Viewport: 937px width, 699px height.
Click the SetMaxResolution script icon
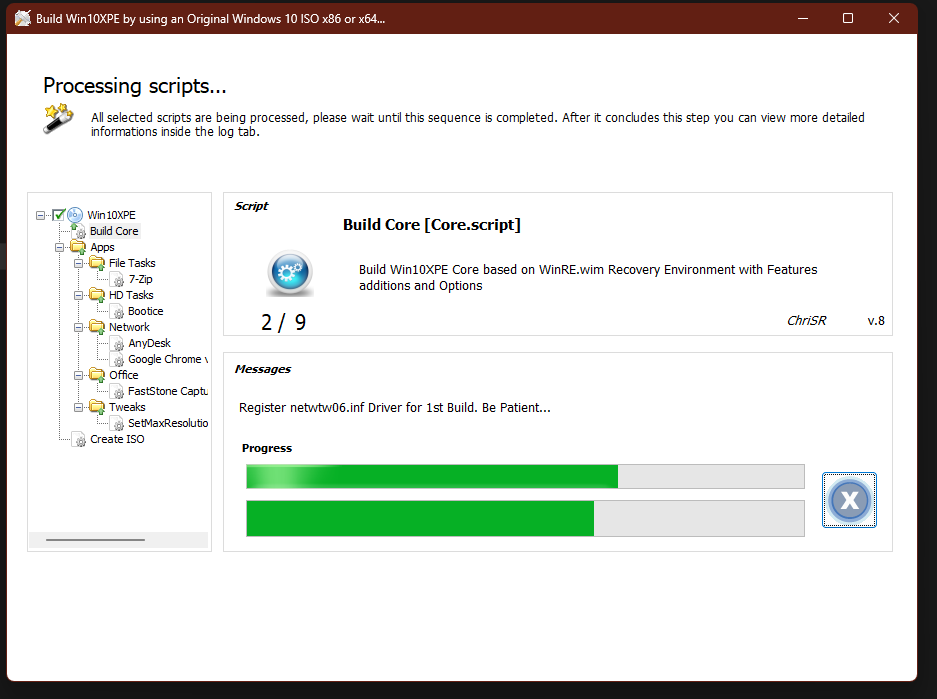click(x=118, y=423)
